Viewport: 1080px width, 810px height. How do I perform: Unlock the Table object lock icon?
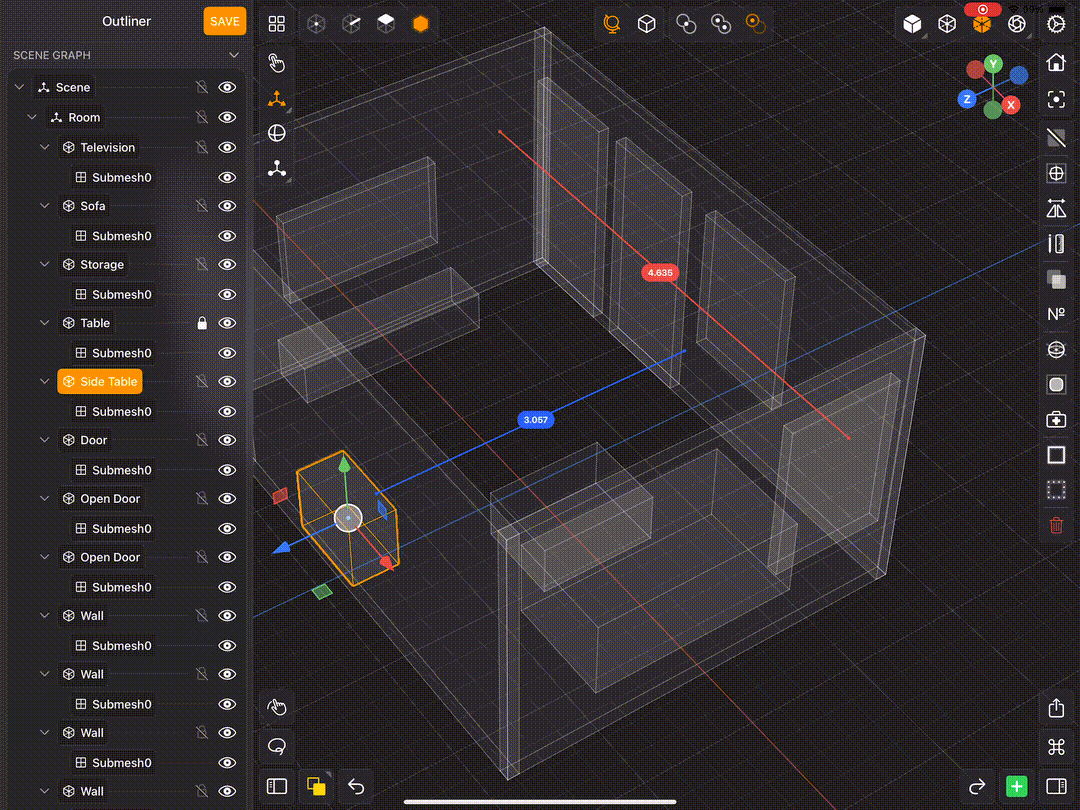tap(202, 323)
